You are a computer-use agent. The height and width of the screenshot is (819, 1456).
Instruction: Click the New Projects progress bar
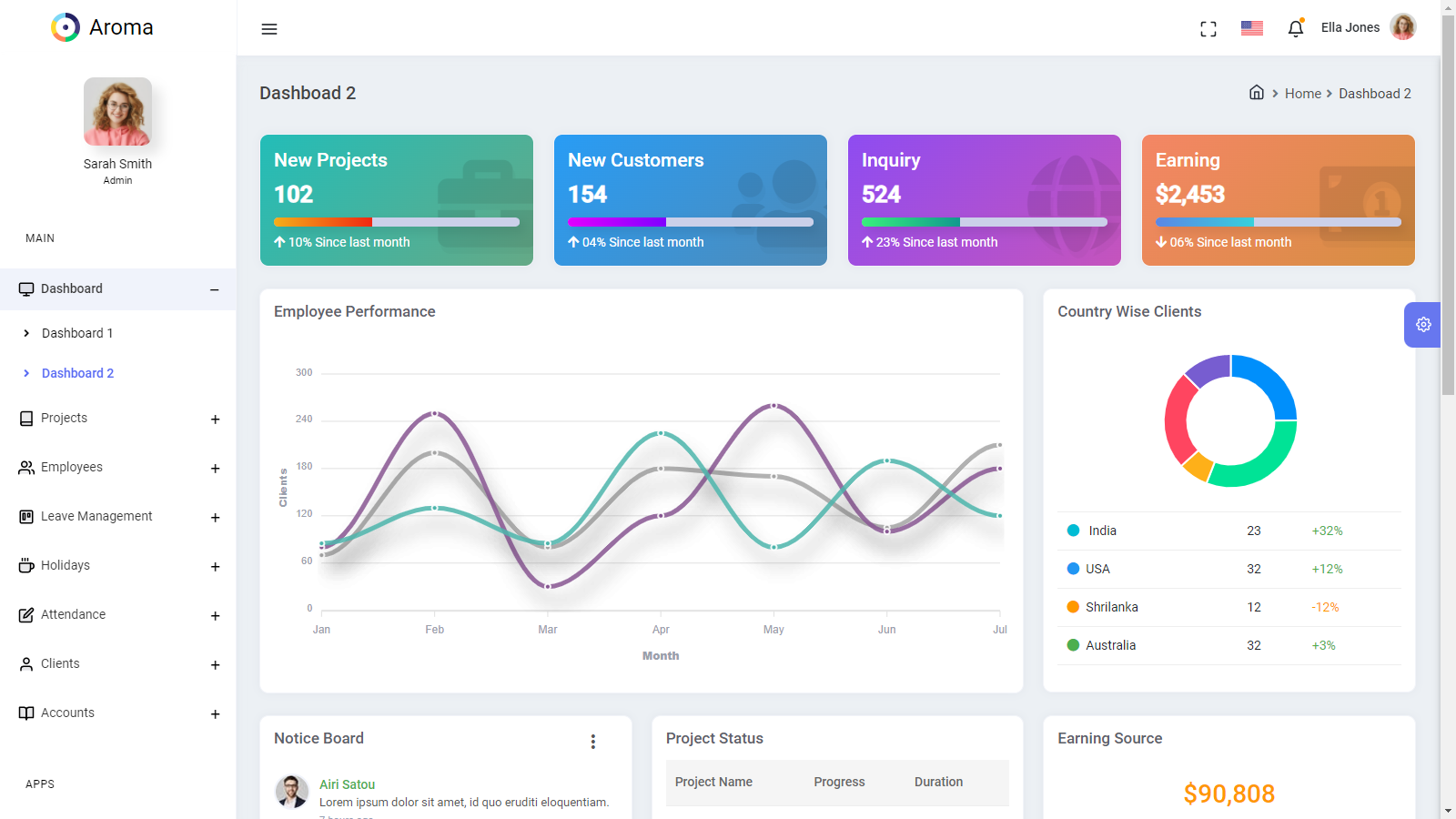tap(395, 221)
